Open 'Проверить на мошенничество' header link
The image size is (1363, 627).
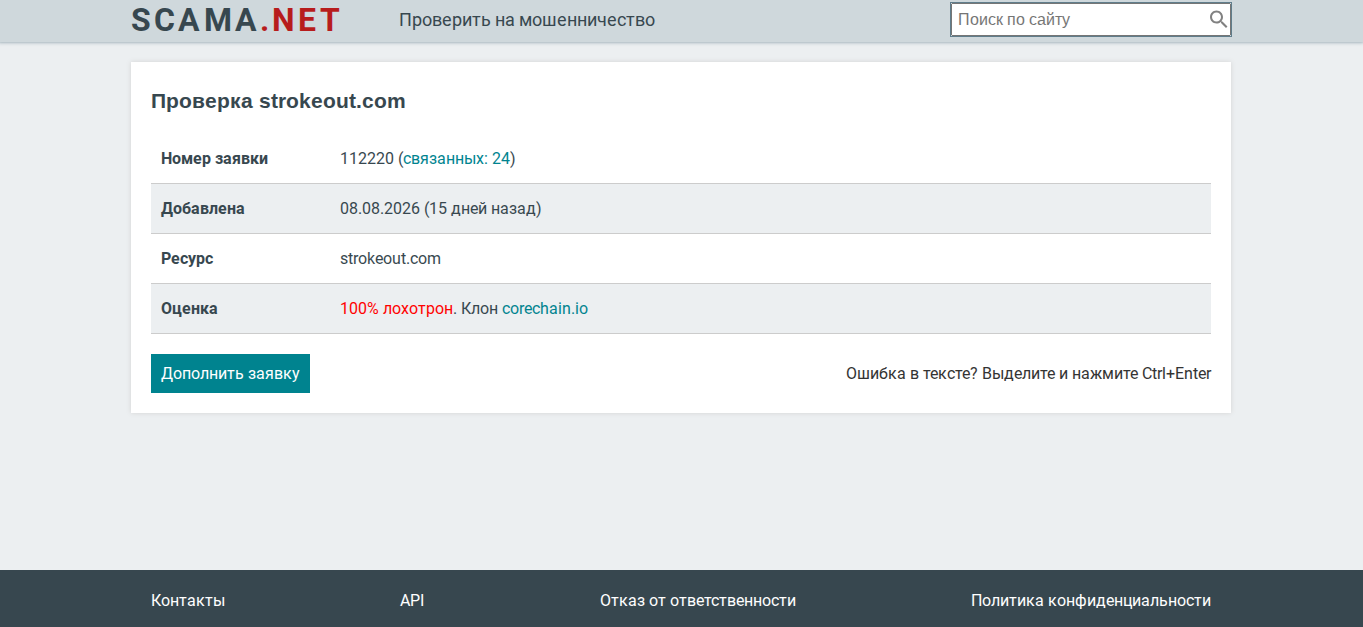[527, 20]
